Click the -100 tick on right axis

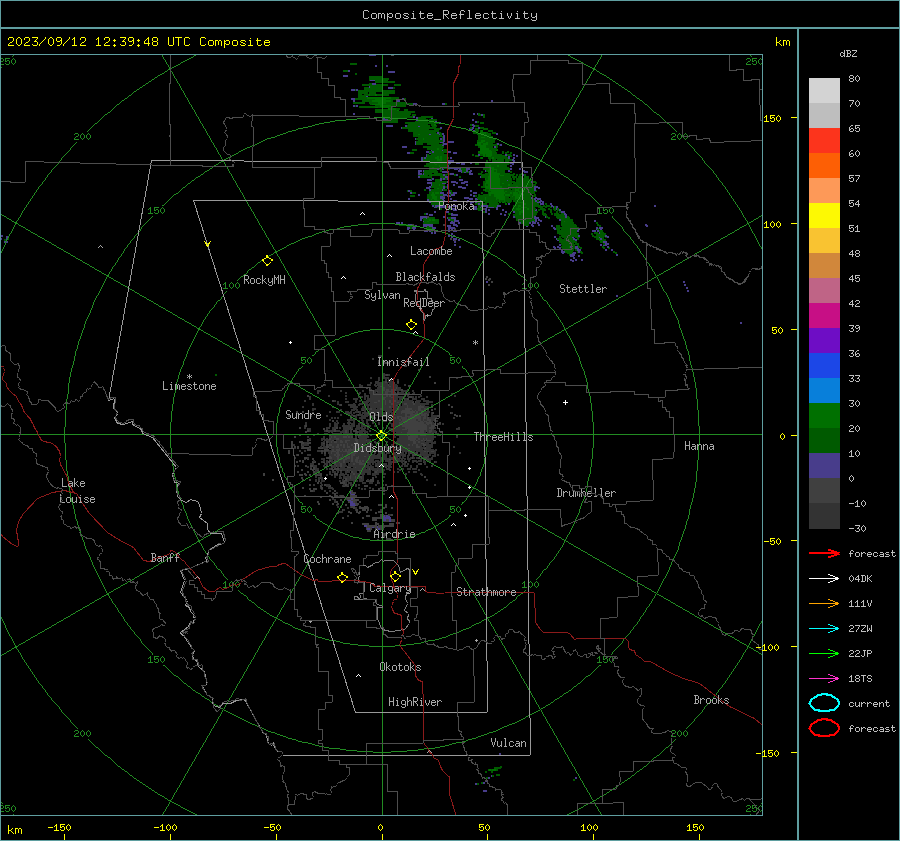[x=767, y=647]
